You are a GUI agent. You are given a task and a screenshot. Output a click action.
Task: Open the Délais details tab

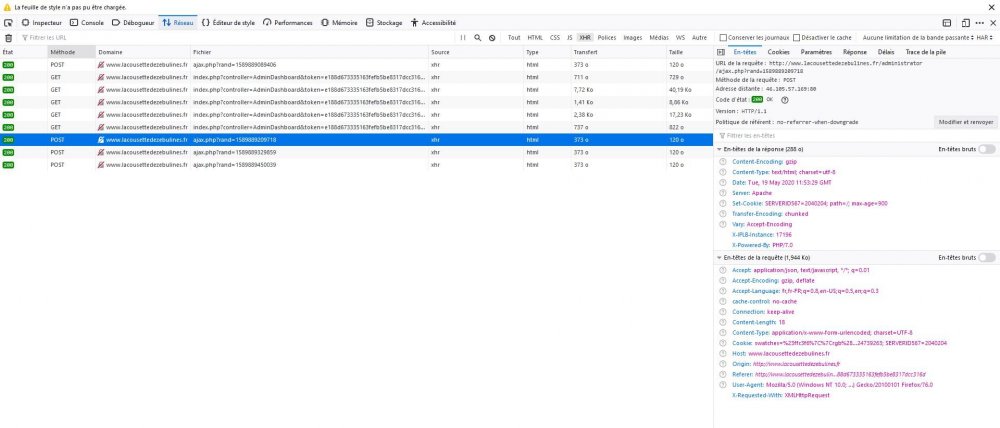[x=886, y=52]
